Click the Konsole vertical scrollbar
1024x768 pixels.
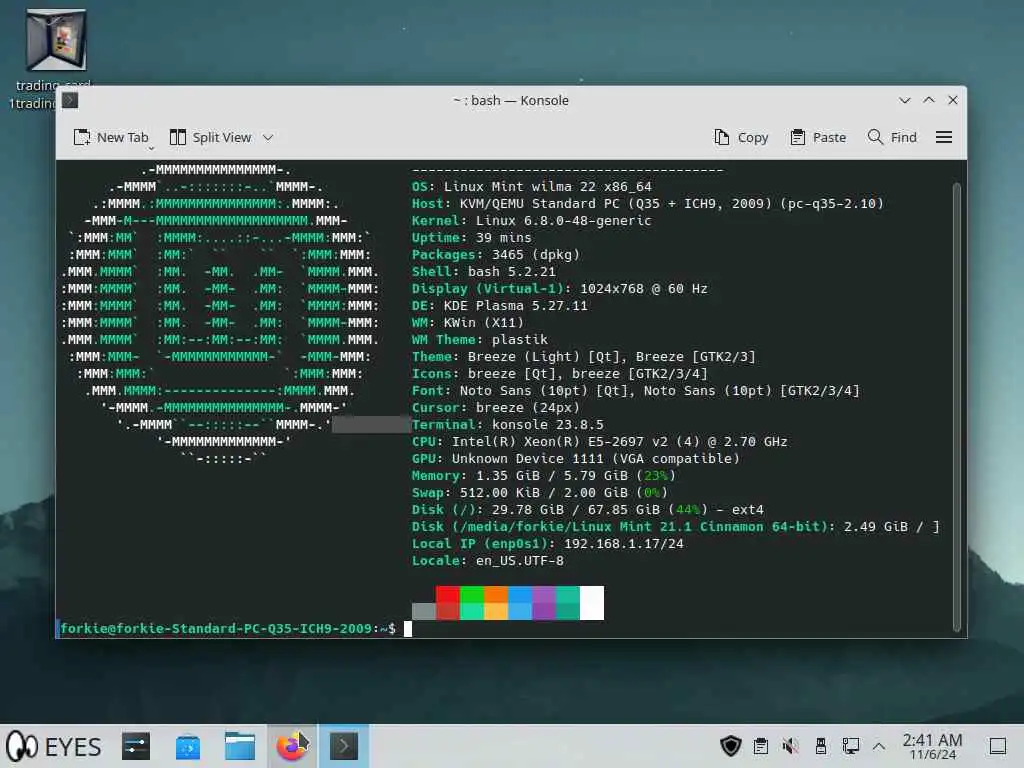957,407
